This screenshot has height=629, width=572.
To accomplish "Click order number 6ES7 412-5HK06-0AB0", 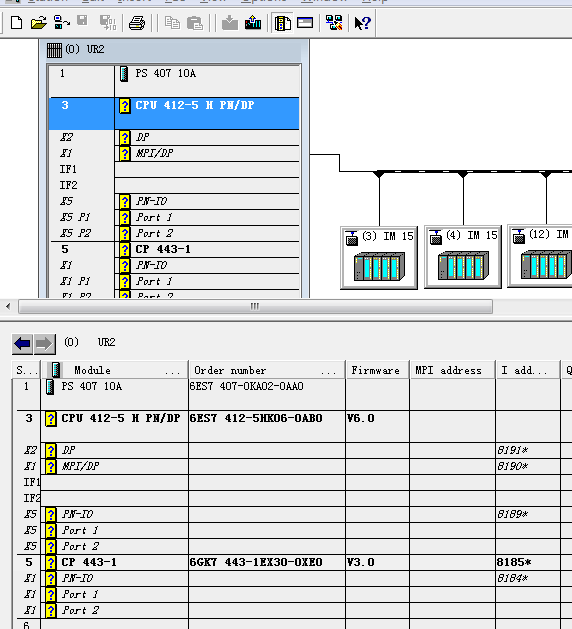I will (256, 418).
